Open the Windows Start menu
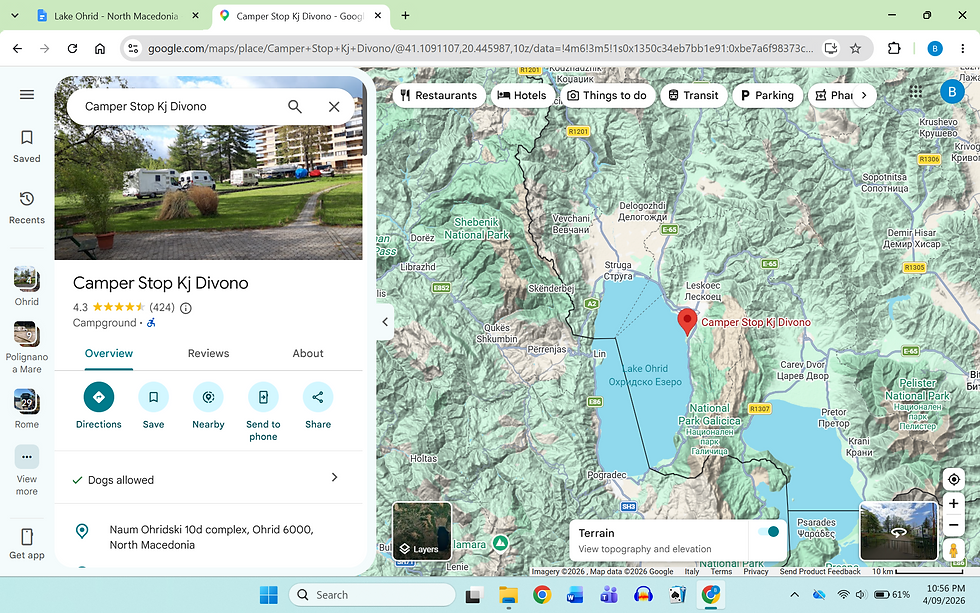 (x=269, y=595)
